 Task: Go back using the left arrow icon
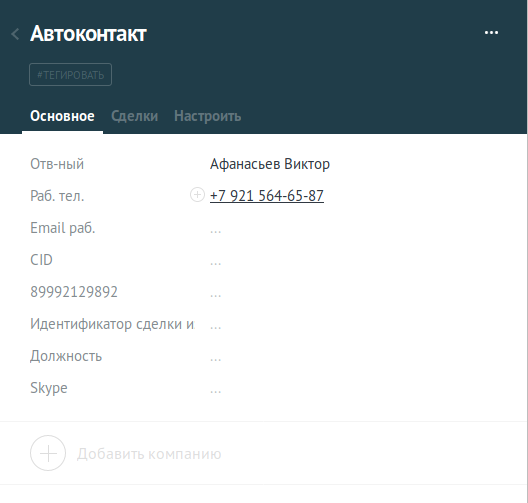(x=15, y=34)
